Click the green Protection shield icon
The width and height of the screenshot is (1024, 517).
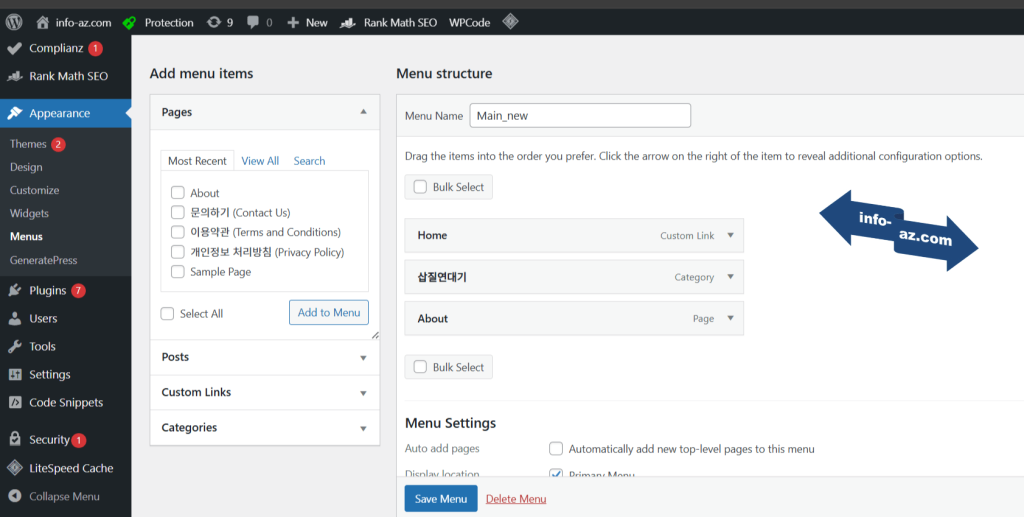coord(130,22)
